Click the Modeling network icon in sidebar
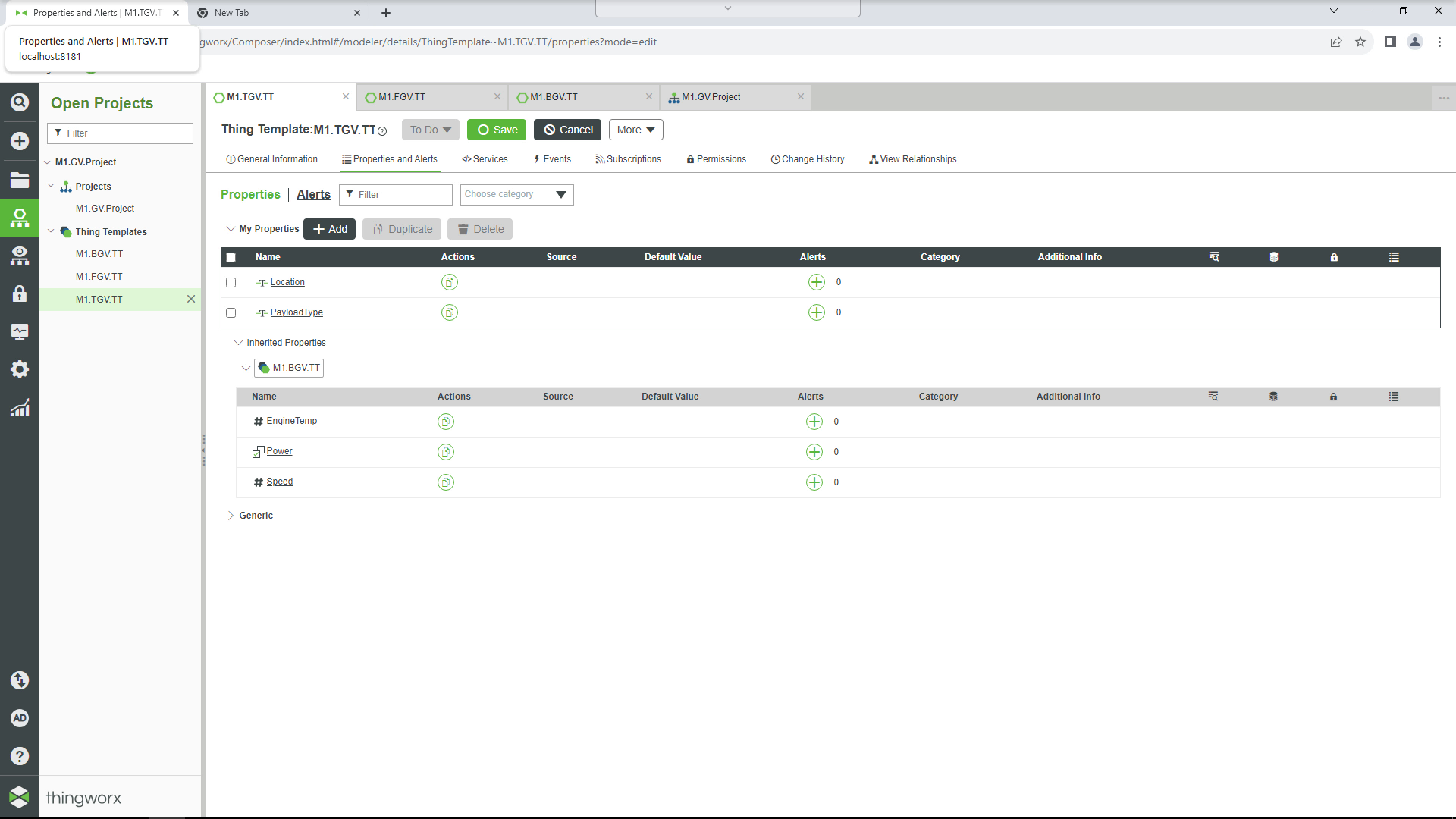This screenshot has height=819, width=1456. [x=20, y=218]
